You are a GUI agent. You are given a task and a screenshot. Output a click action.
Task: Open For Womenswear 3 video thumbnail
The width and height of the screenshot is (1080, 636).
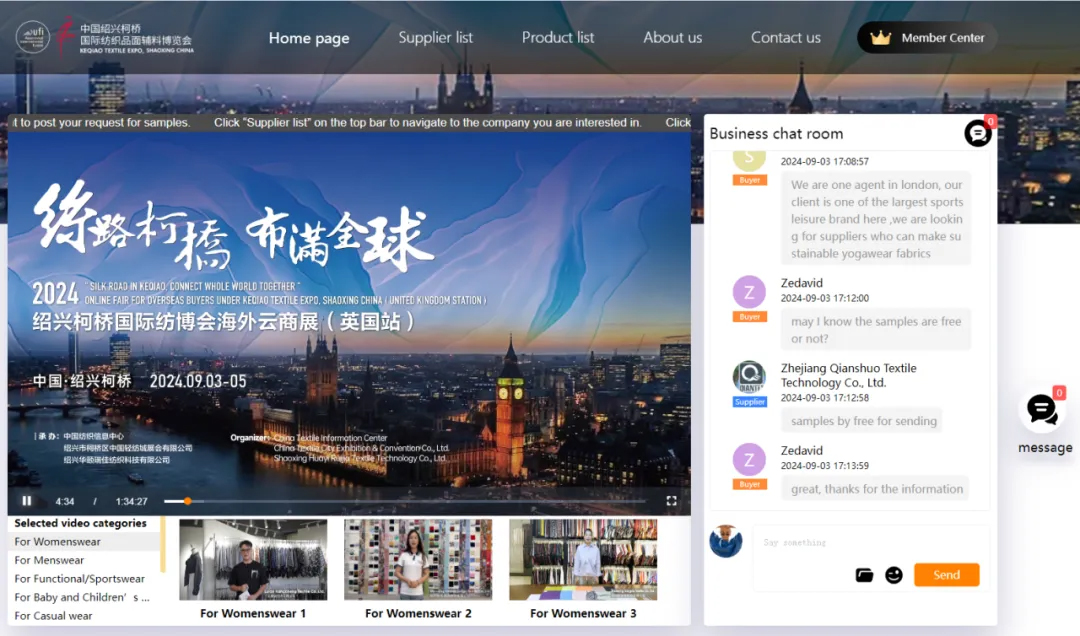tap(583, 560)
